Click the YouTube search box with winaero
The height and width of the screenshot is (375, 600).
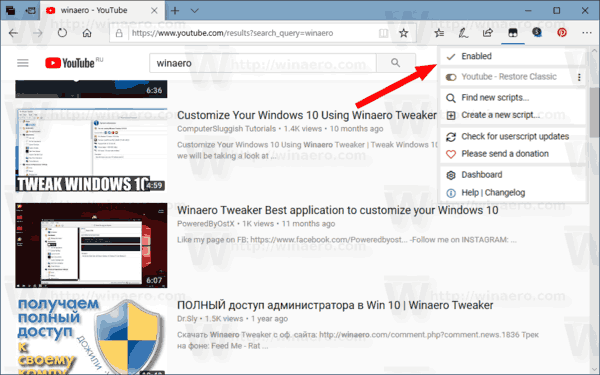(263, 63)
